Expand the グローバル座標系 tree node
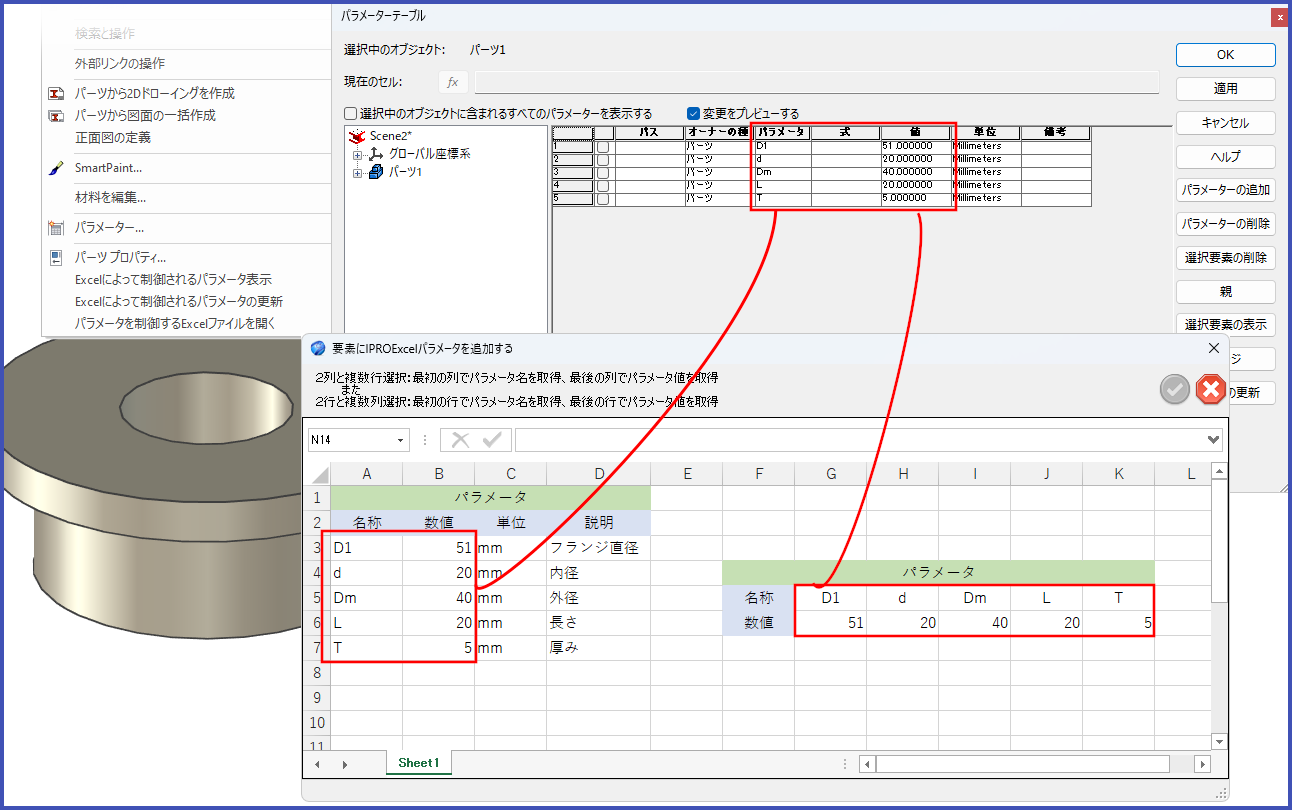Image resolution: width=1292 pixels, height=810 pixels. click(x=357, y=155)
